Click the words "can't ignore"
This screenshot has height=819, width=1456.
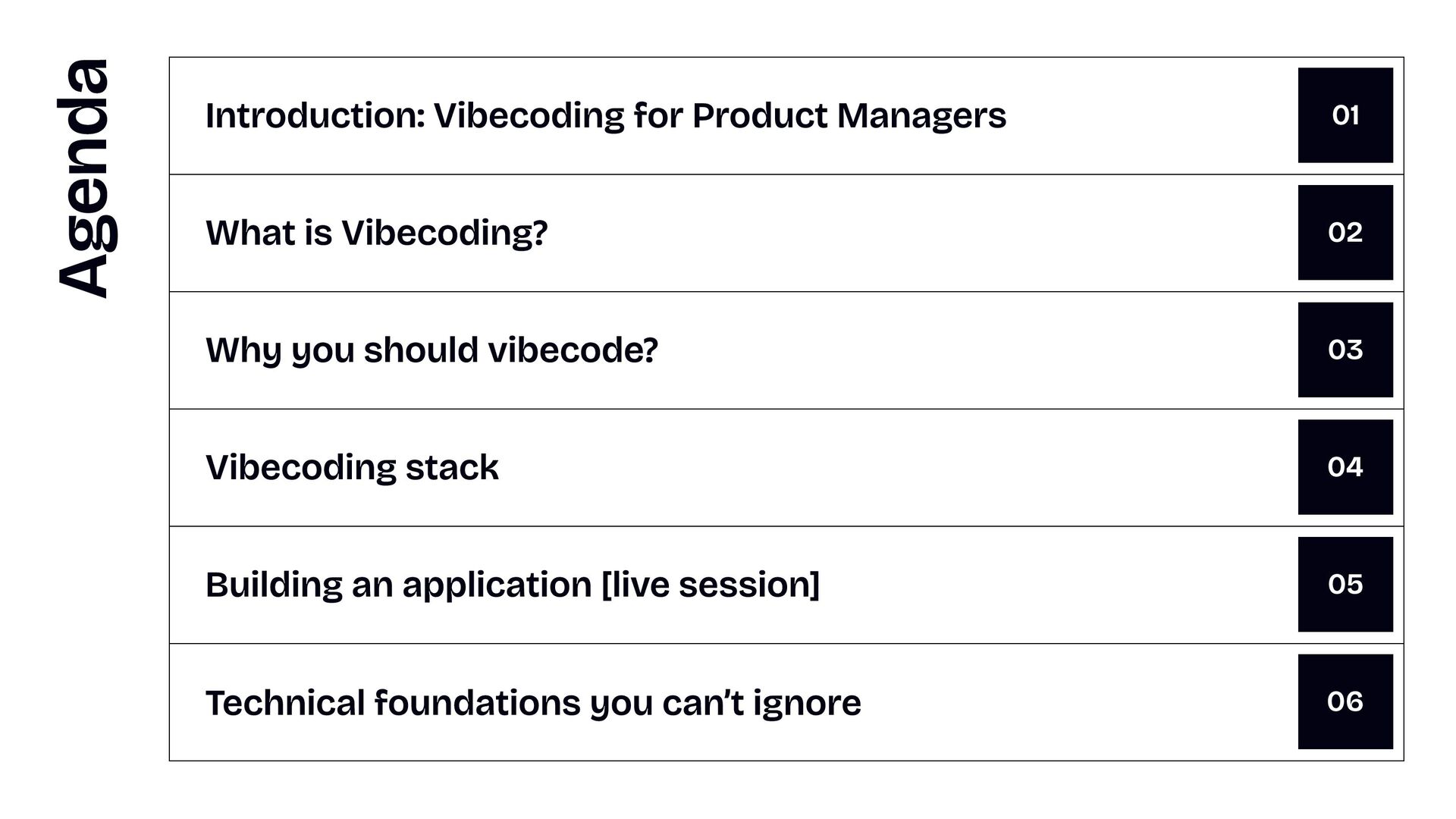click(761, 702)
